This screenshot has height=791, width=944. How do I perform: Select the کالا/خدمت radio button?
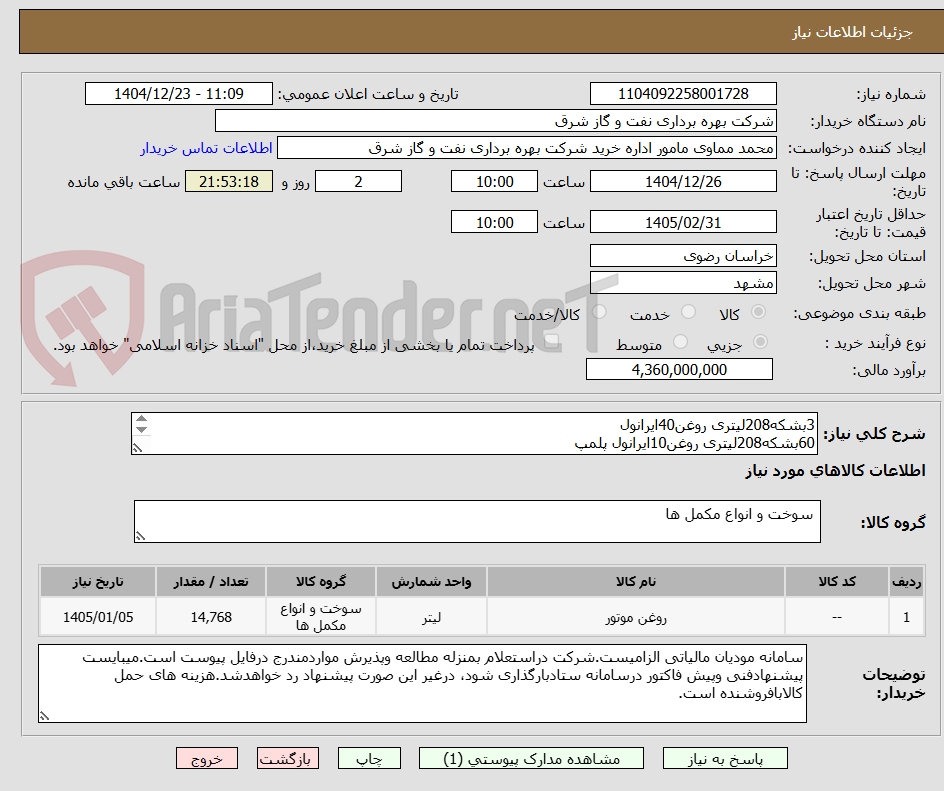[599, 312]
